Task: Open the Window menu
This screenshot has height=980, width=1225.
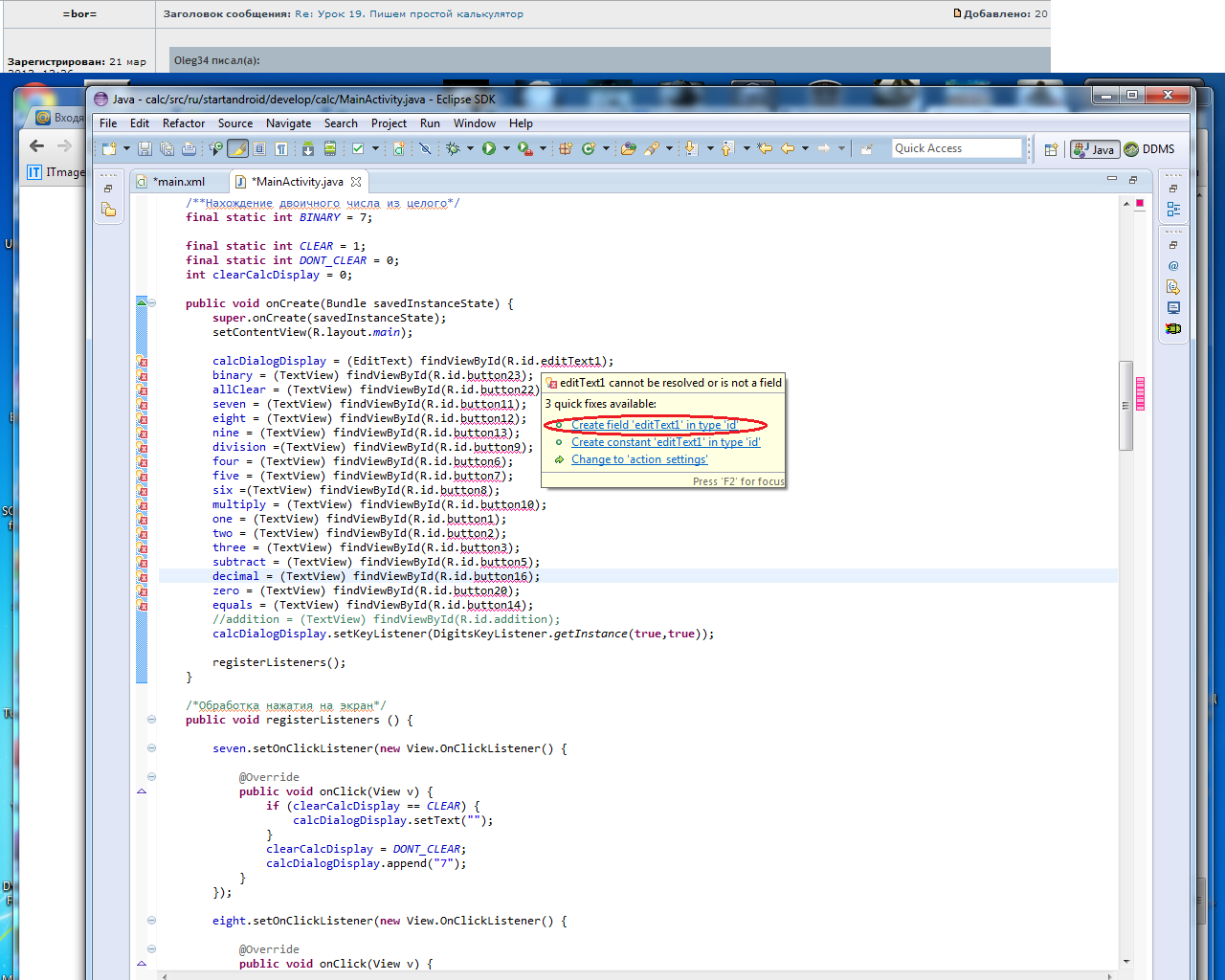Action: (x=475, y=123)
